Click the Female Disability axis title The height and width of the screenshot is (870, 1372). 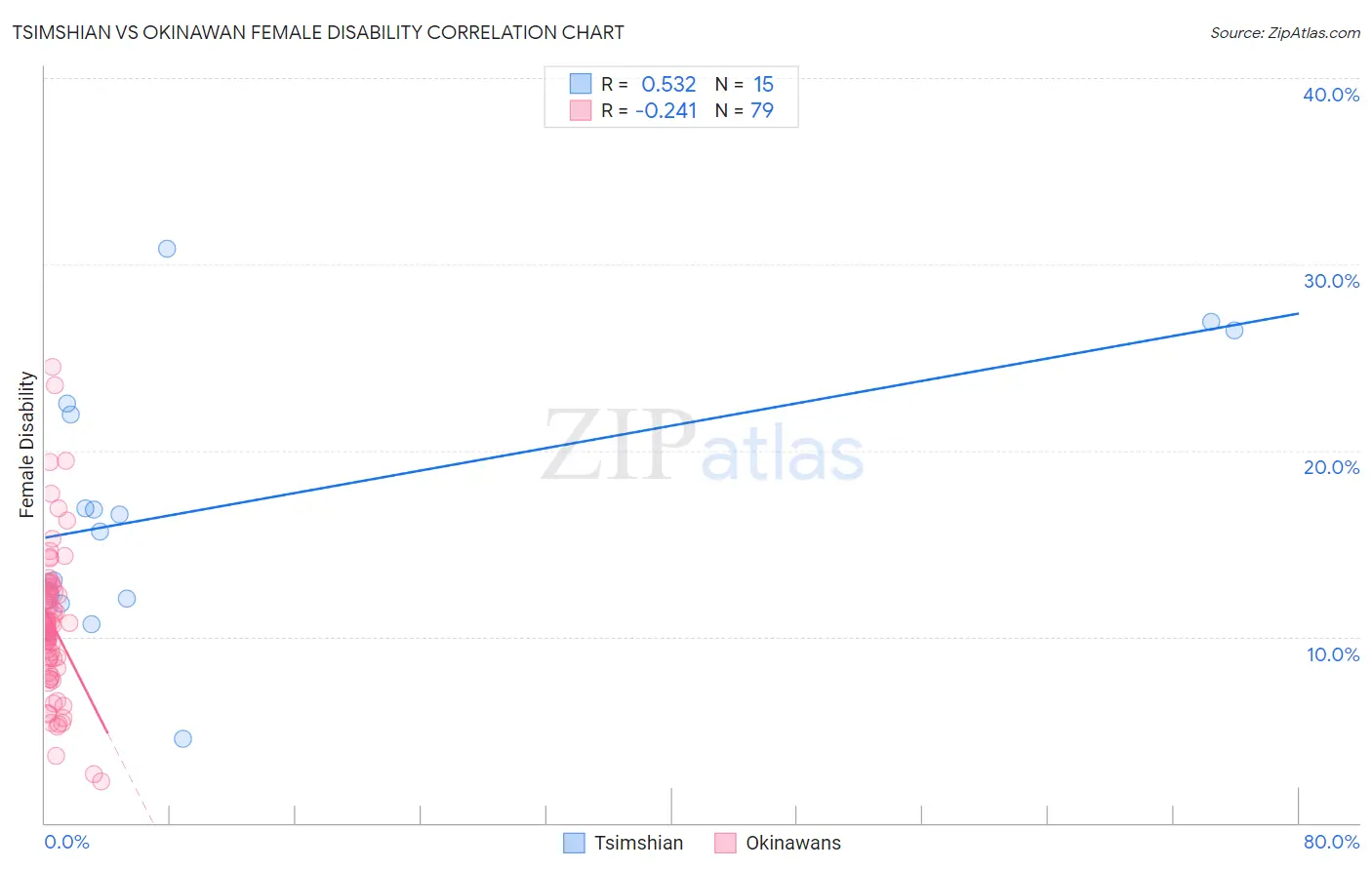[x=27, y=445]
